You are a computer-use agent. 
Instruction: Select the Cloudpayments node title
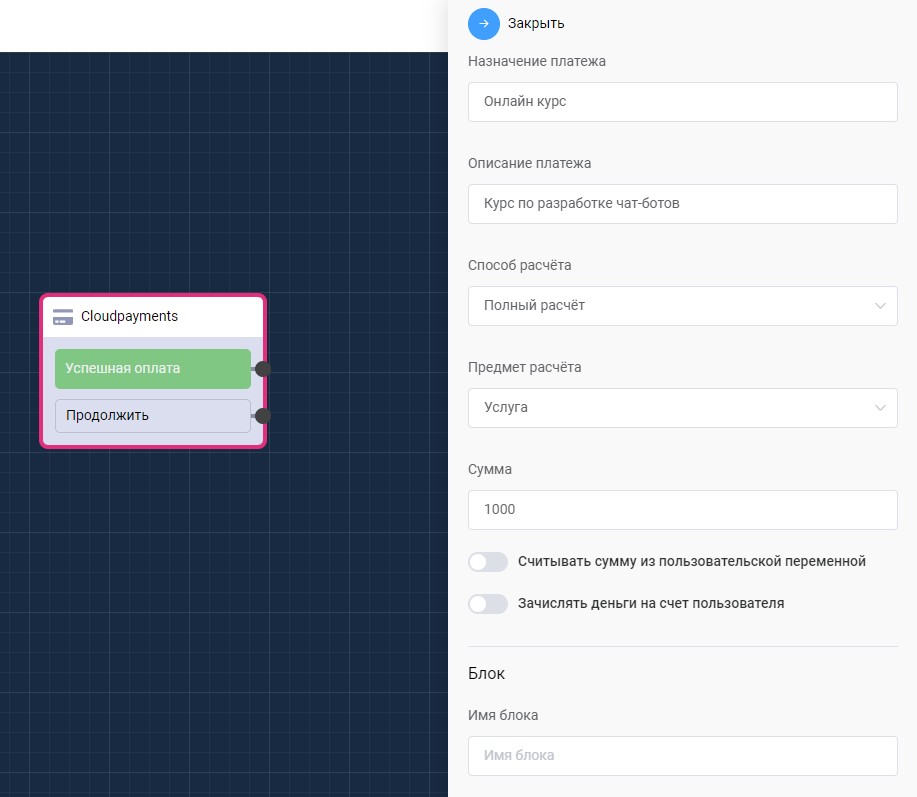click(x=130, y=317)
